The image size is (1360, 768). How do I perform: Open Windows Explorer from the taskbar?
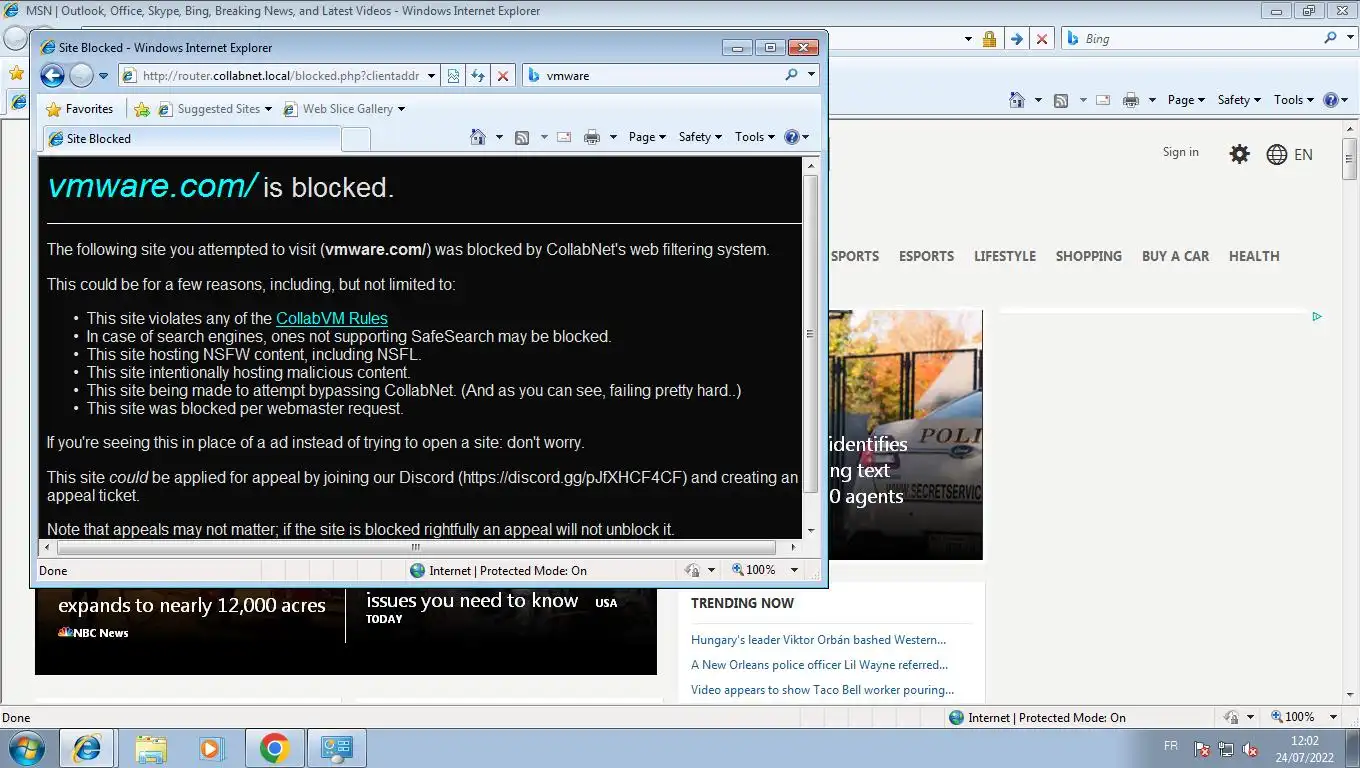[151, 748]
